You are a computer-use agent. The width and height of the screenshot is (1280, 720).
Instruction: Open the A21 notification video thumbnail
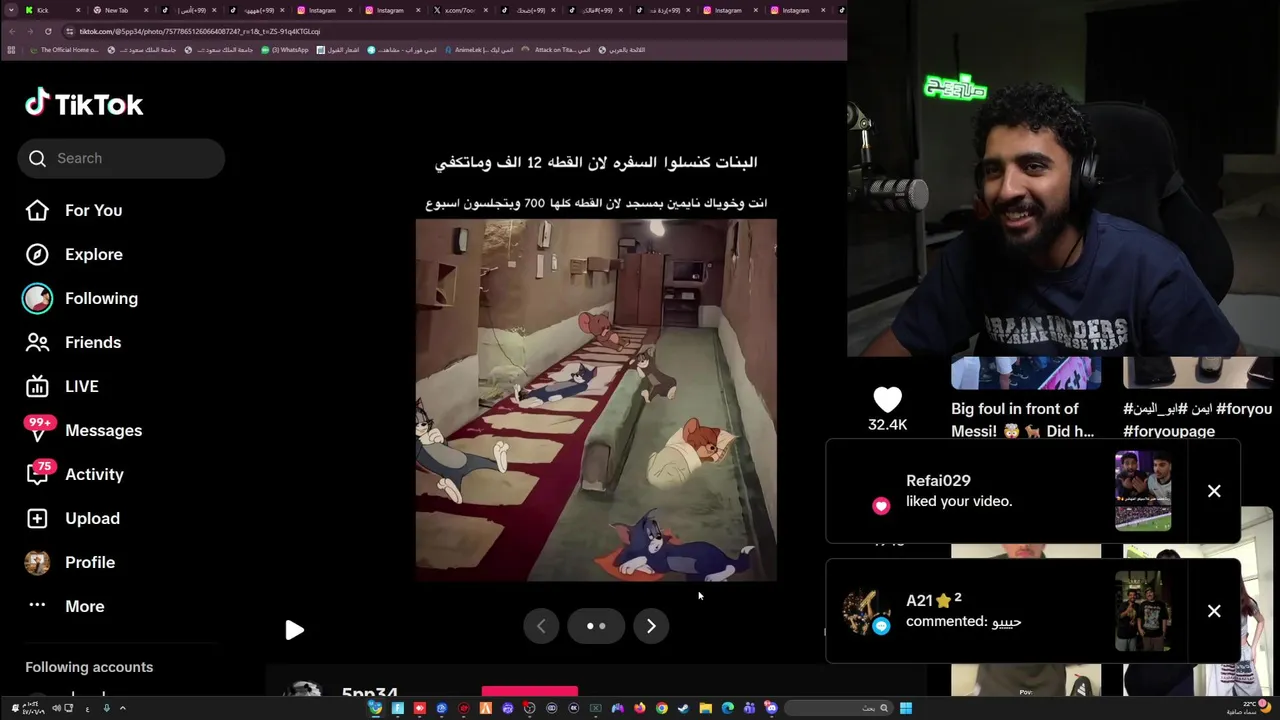[x=1143, y=611]
